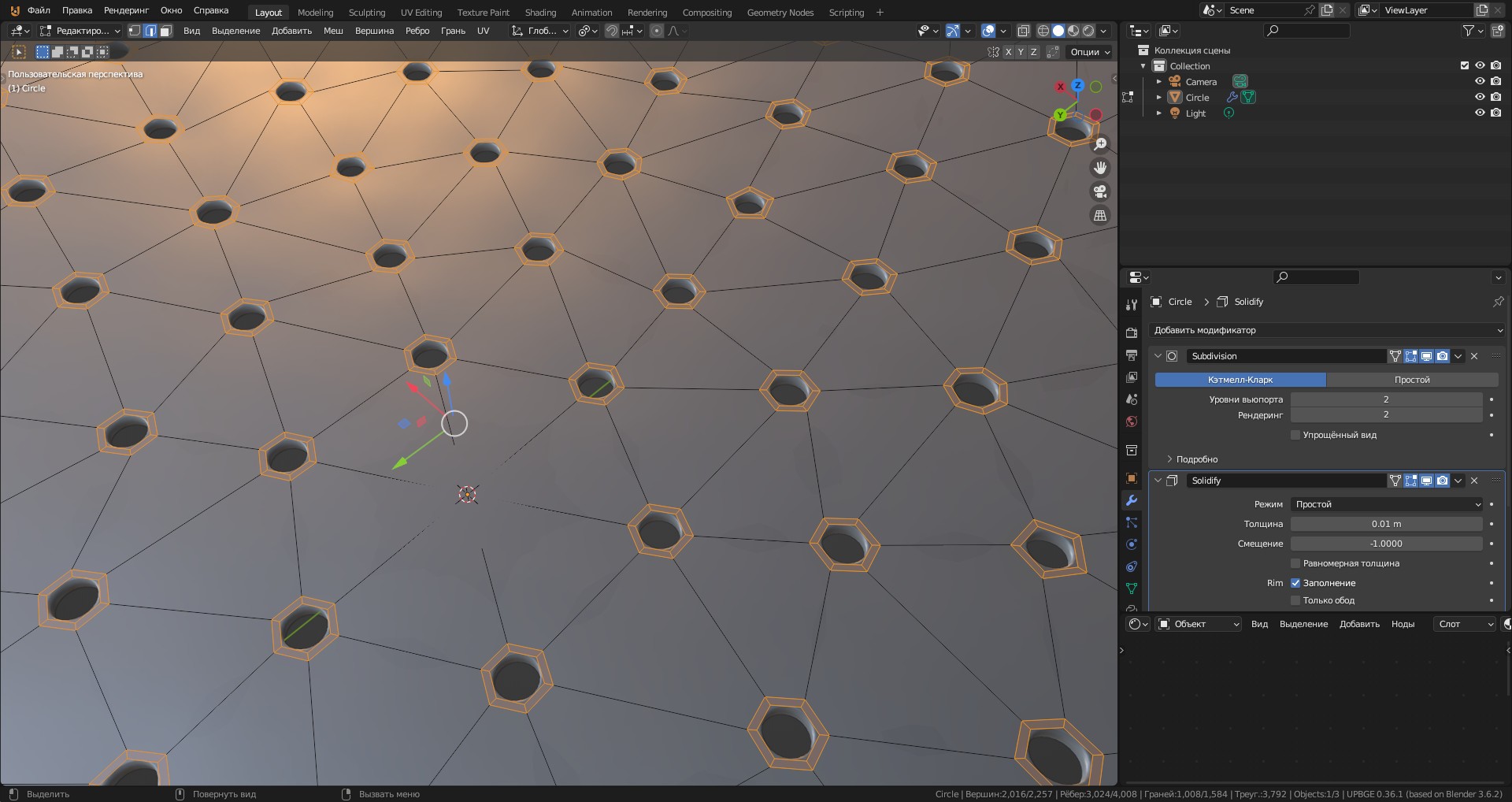
Task: Click the Толщина value slider
Action: tap(1386, 524)
